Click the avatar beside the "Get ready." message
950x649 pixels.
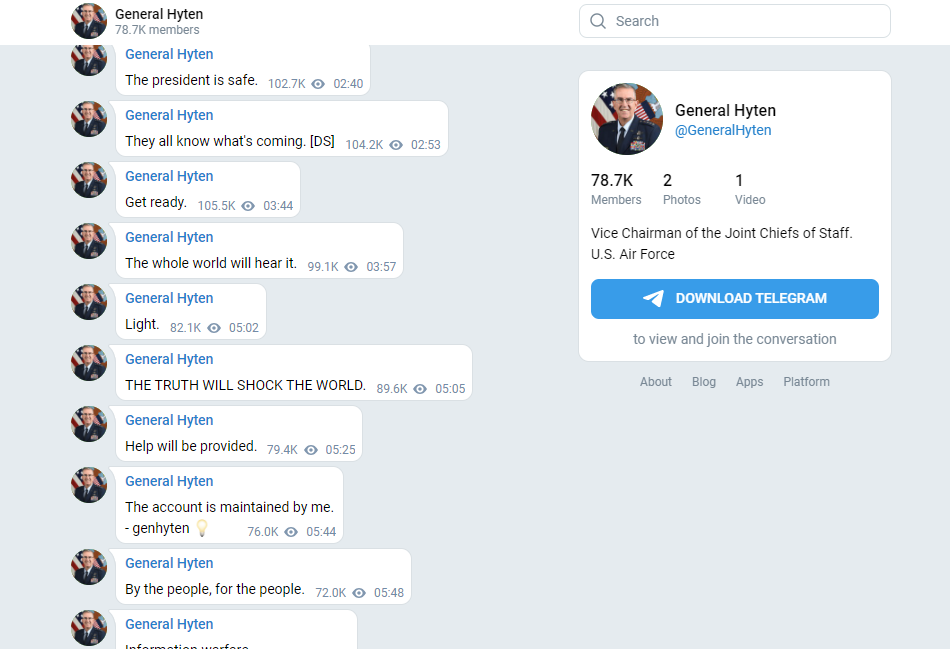coord(89,180)
